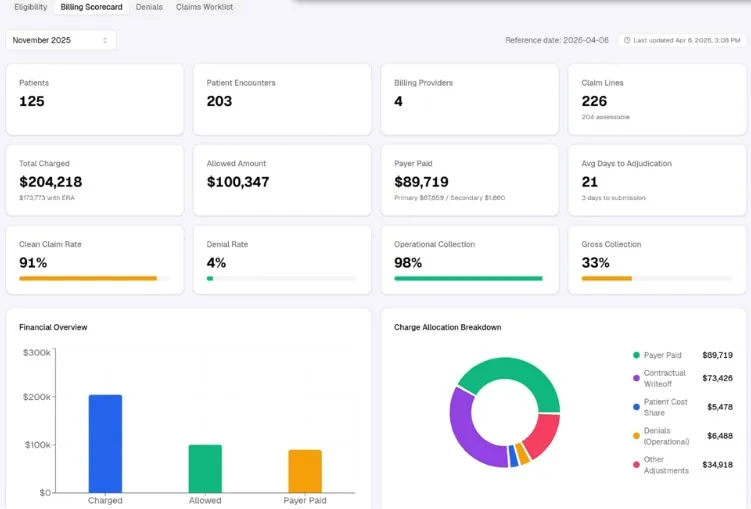
Task: Click the Clean Claim Rate progress bar
Action: pyautogui.click(x=94, y=278)
